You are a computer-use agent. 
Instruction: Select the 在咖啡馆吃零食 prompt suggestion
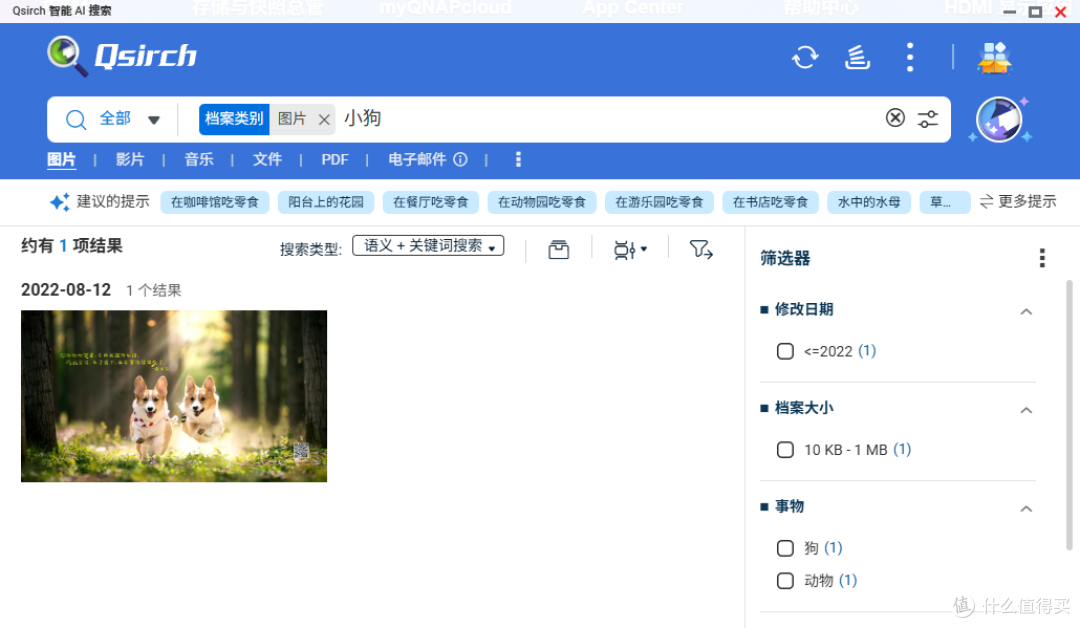(214, 202)
